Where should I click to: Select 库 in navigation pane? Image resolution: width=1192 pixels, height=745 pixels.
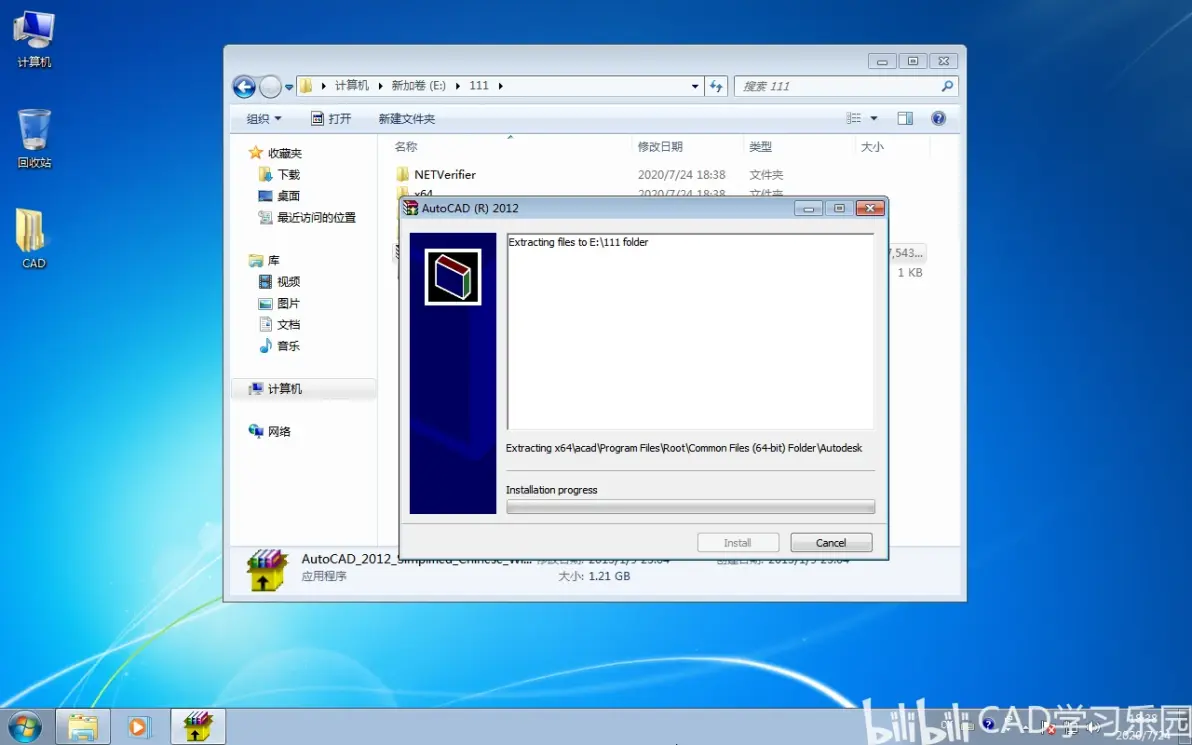coord(273,260)
